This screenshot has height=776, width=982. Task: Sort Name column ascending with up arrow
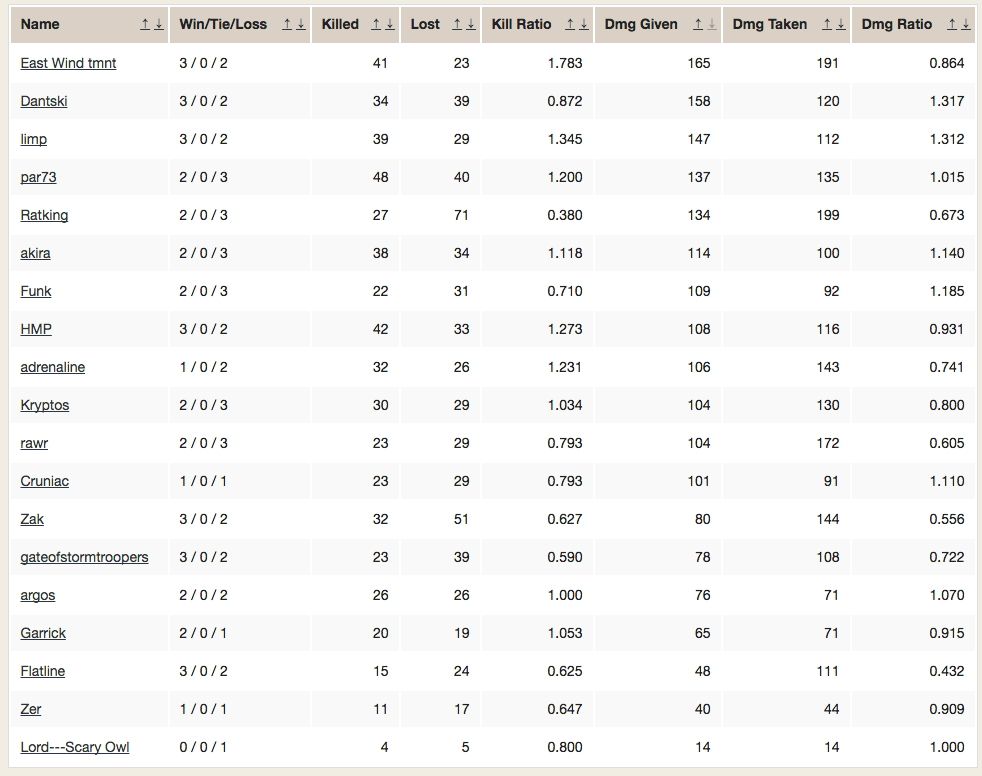coord(145,24)
